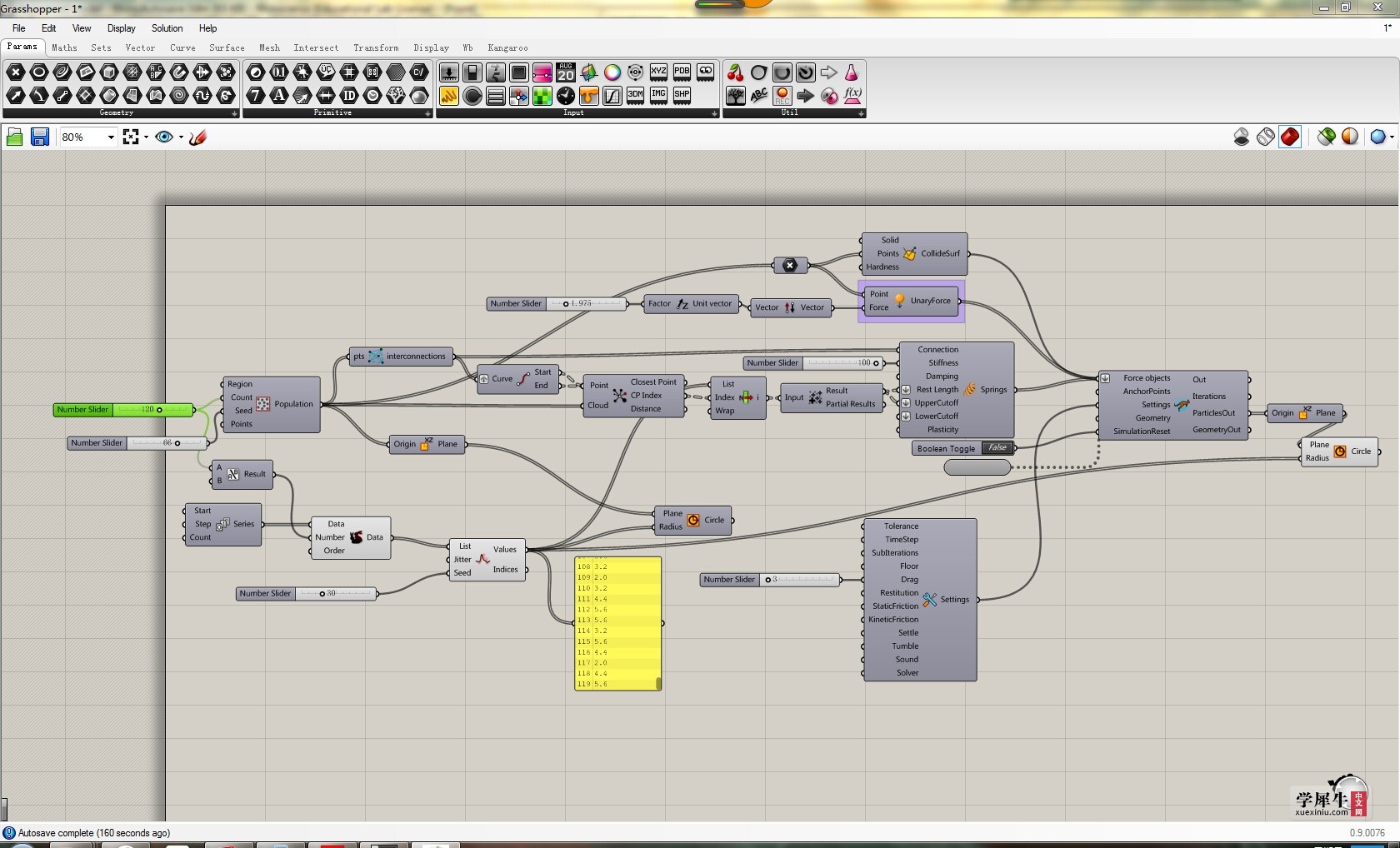Viewport: 1400px width, 848px height.
Task: Switch to the Kangaroo tab
Action: (507, 48)
